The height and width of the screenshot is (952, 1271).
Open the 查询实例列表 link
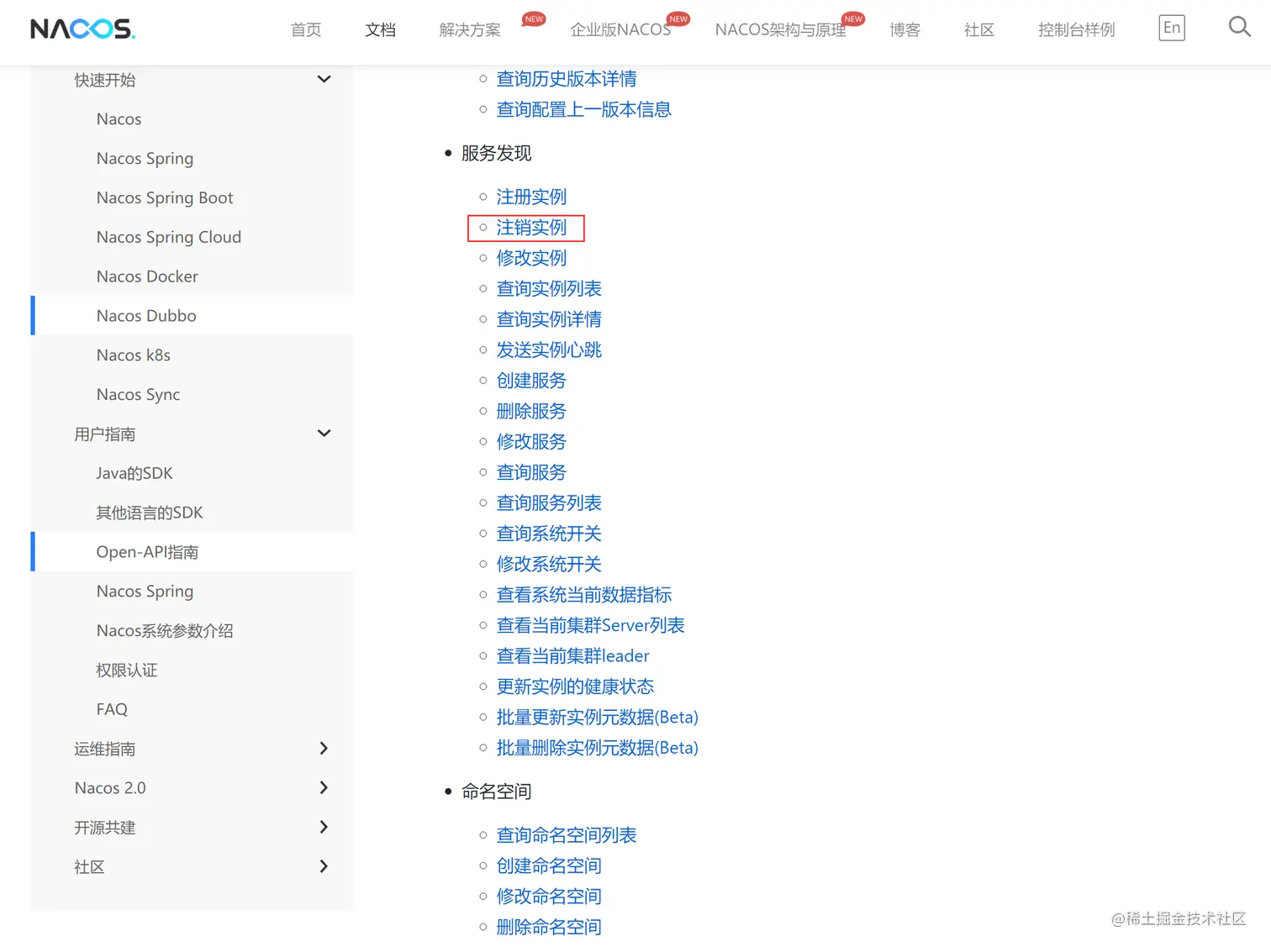(549, 288)
